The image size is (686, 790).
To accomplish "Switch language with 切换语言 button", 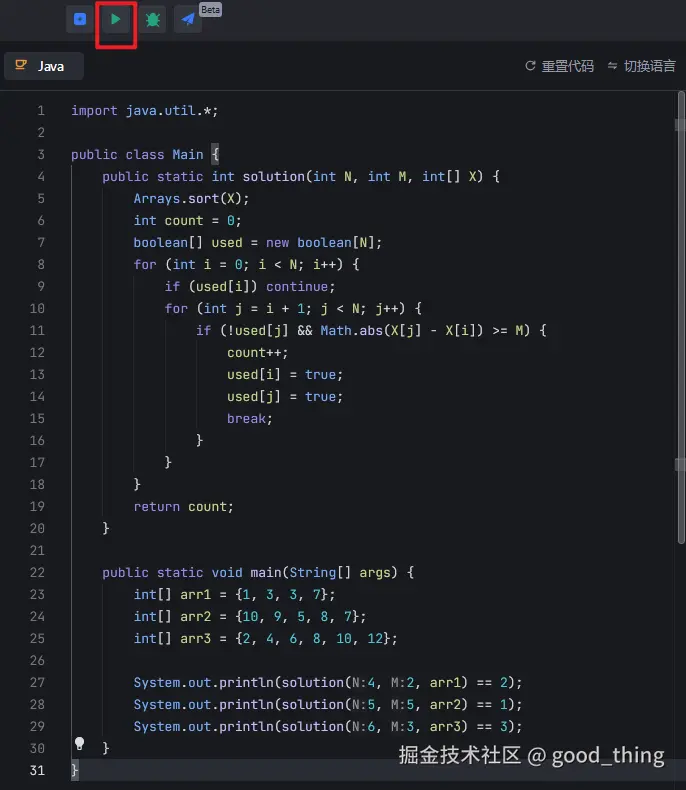I will point(641,66).
